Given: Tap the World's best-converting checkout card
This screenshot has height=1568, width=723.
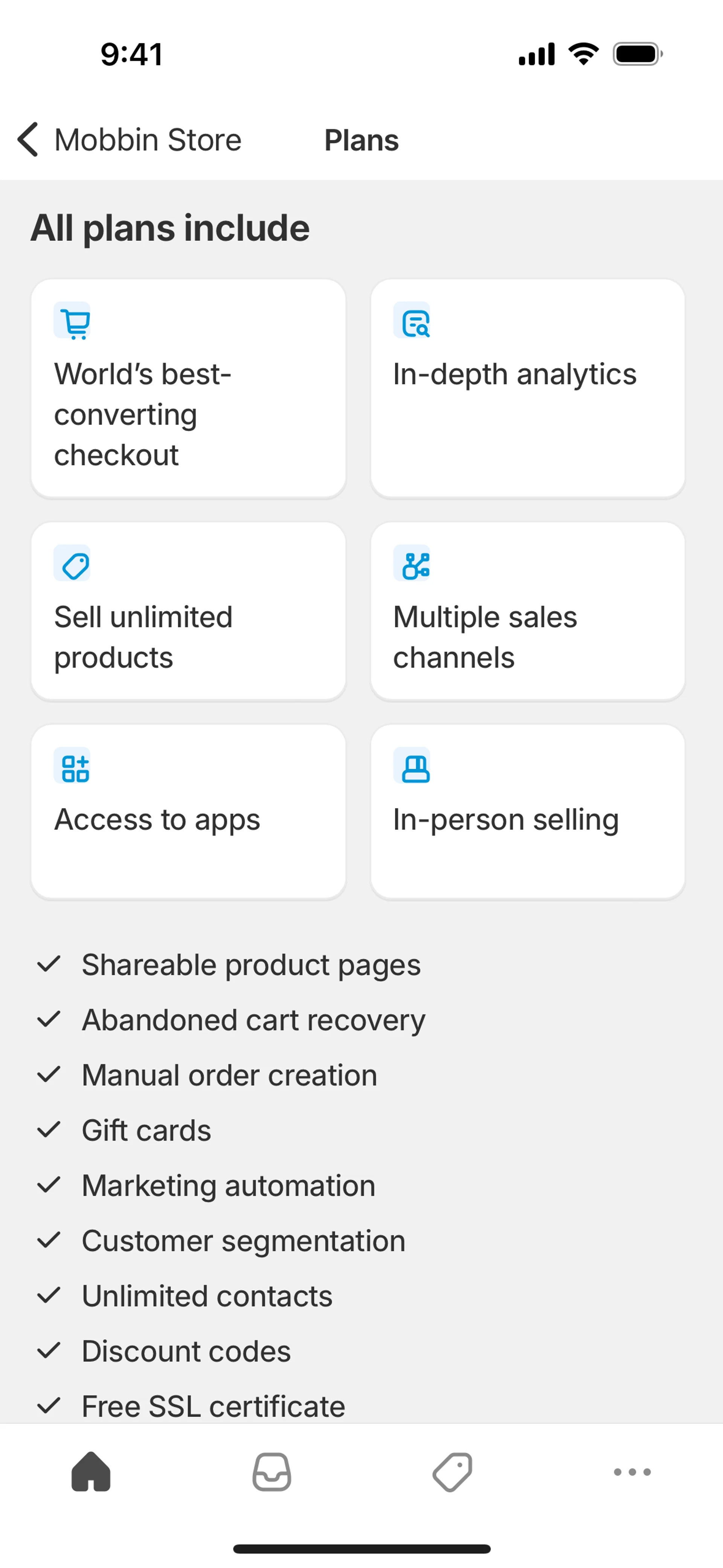Looking at the screenshot, I should pyautogui.click(x=189, y=414).
